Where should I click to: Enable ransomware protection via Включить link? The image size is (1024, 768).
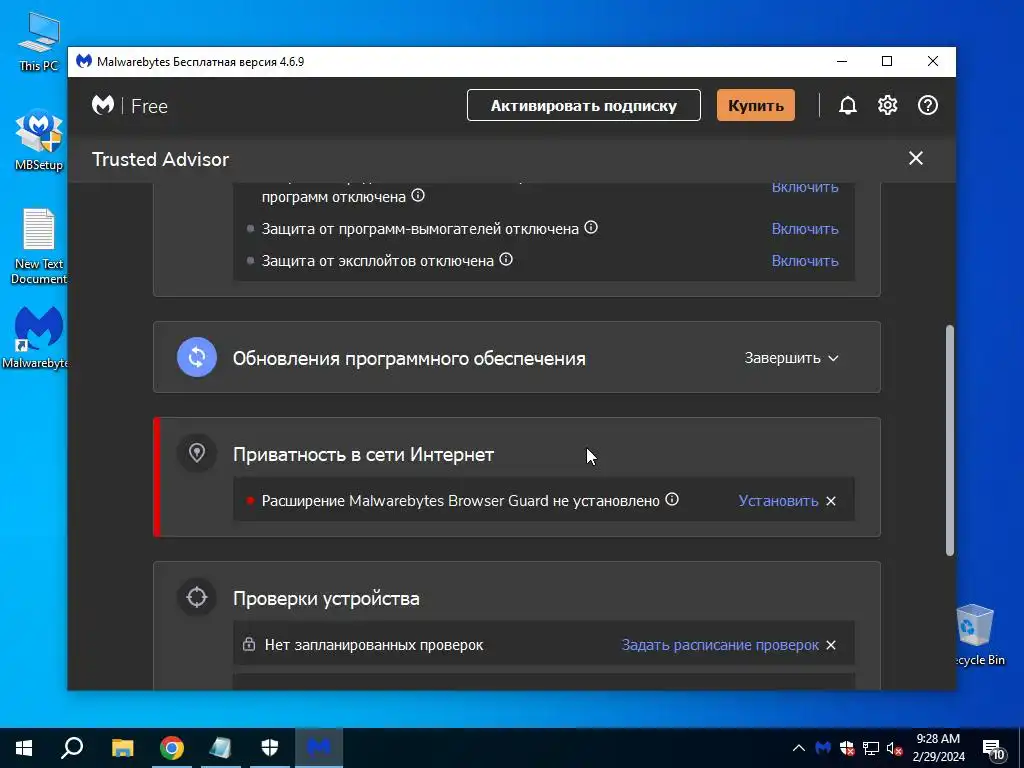click(x=805, y=229)
